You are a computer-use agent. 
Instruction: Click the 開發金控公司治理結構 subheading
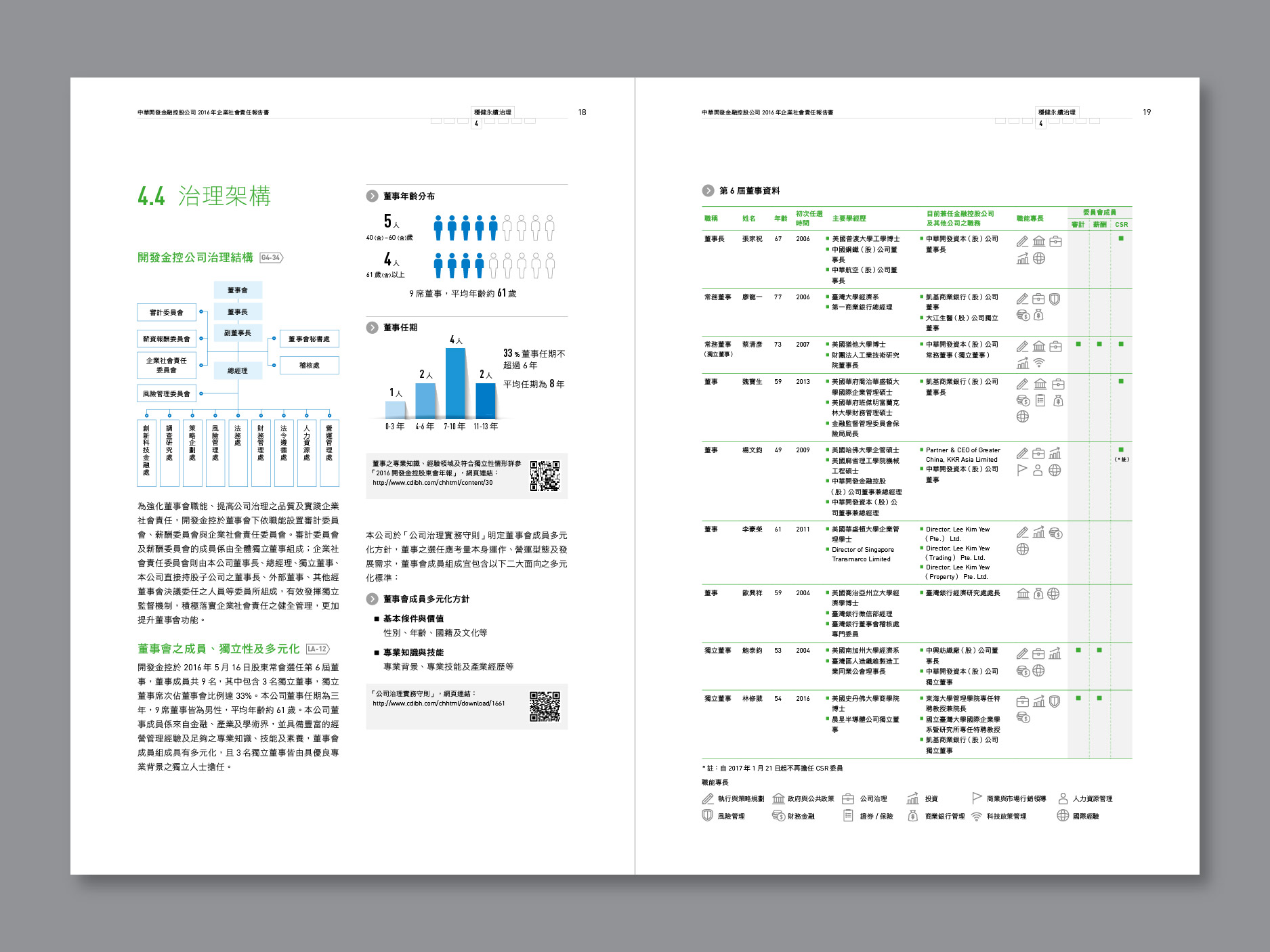(x=195, y=257)
